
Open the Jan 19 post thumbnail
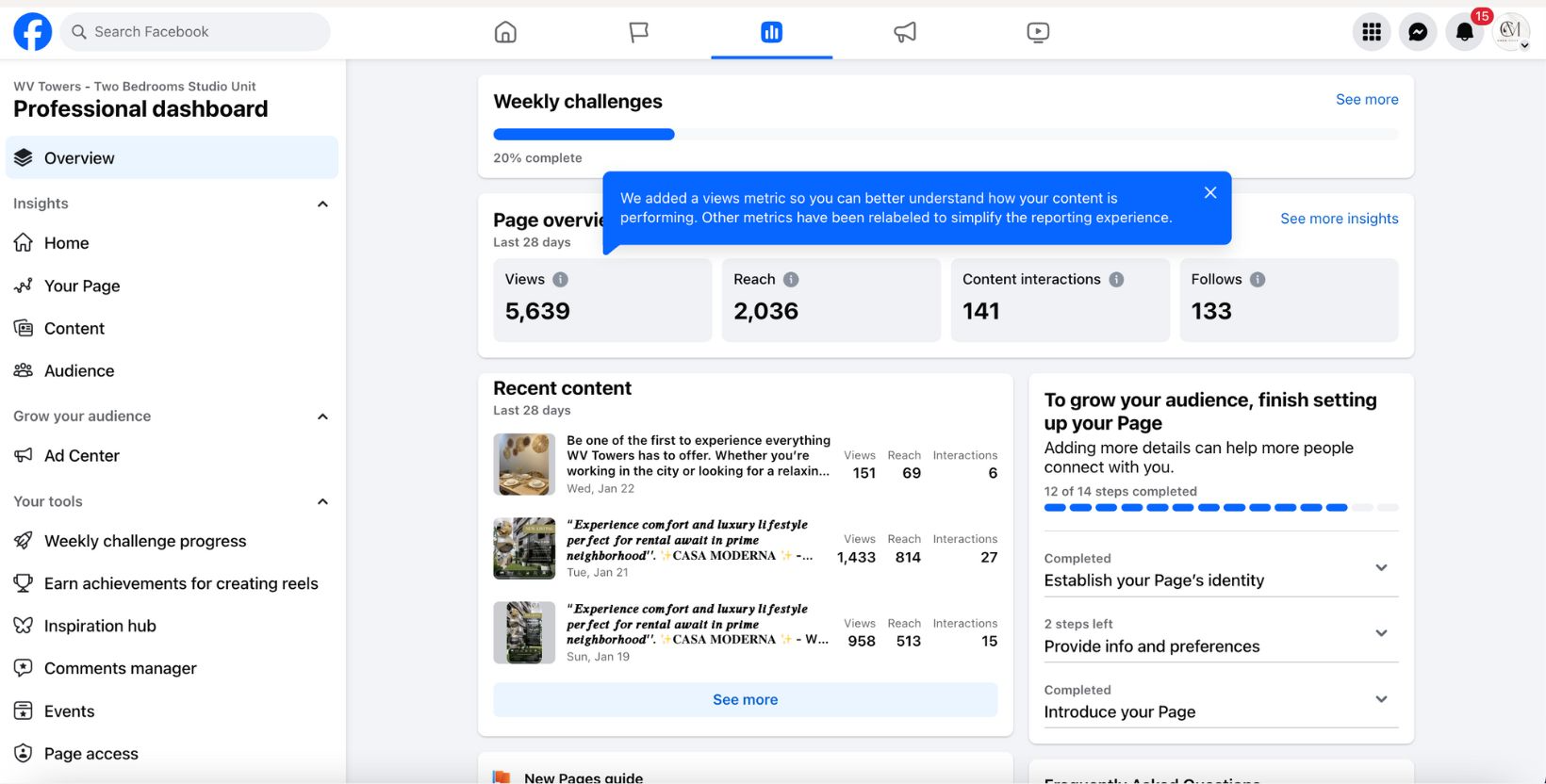[524, 632]
